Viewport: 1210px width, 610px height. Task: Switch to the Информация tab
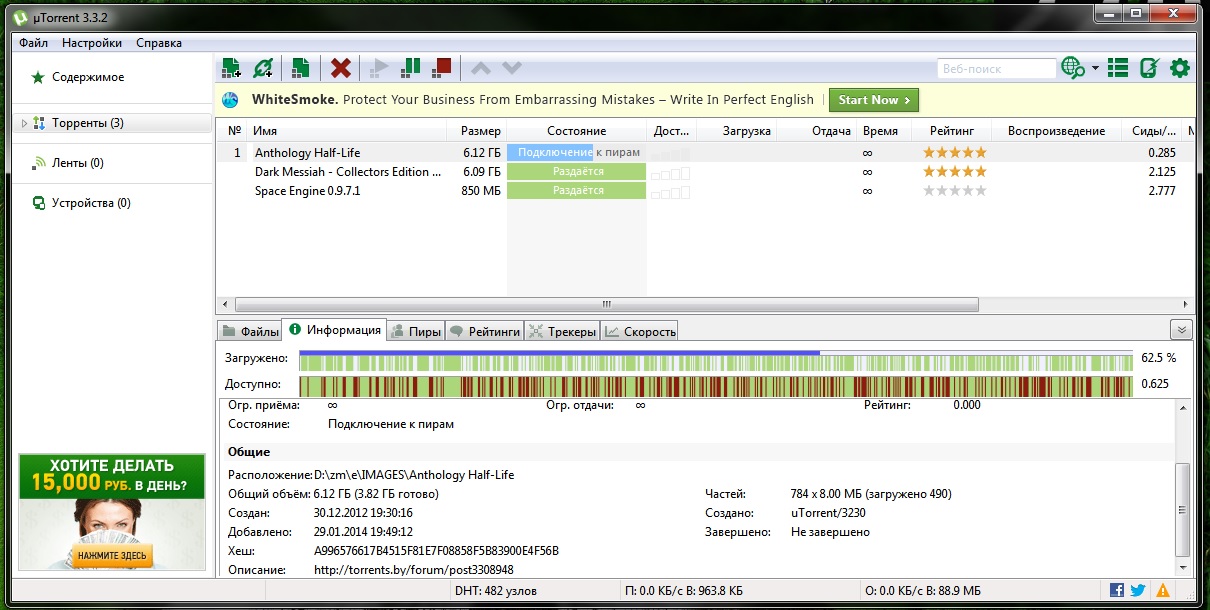click(334, 330)
